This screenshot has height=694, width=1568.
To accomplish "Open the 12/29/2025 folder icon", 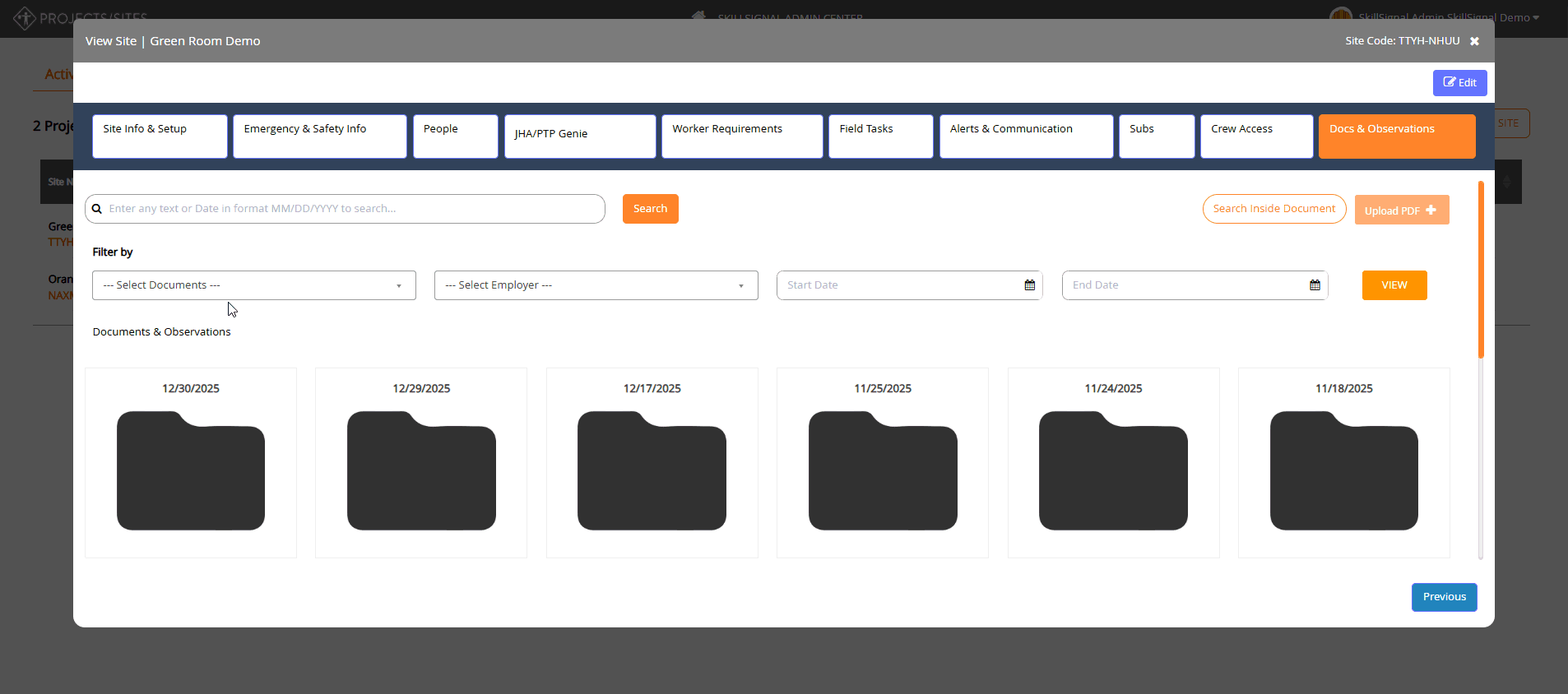I will 421,470.
